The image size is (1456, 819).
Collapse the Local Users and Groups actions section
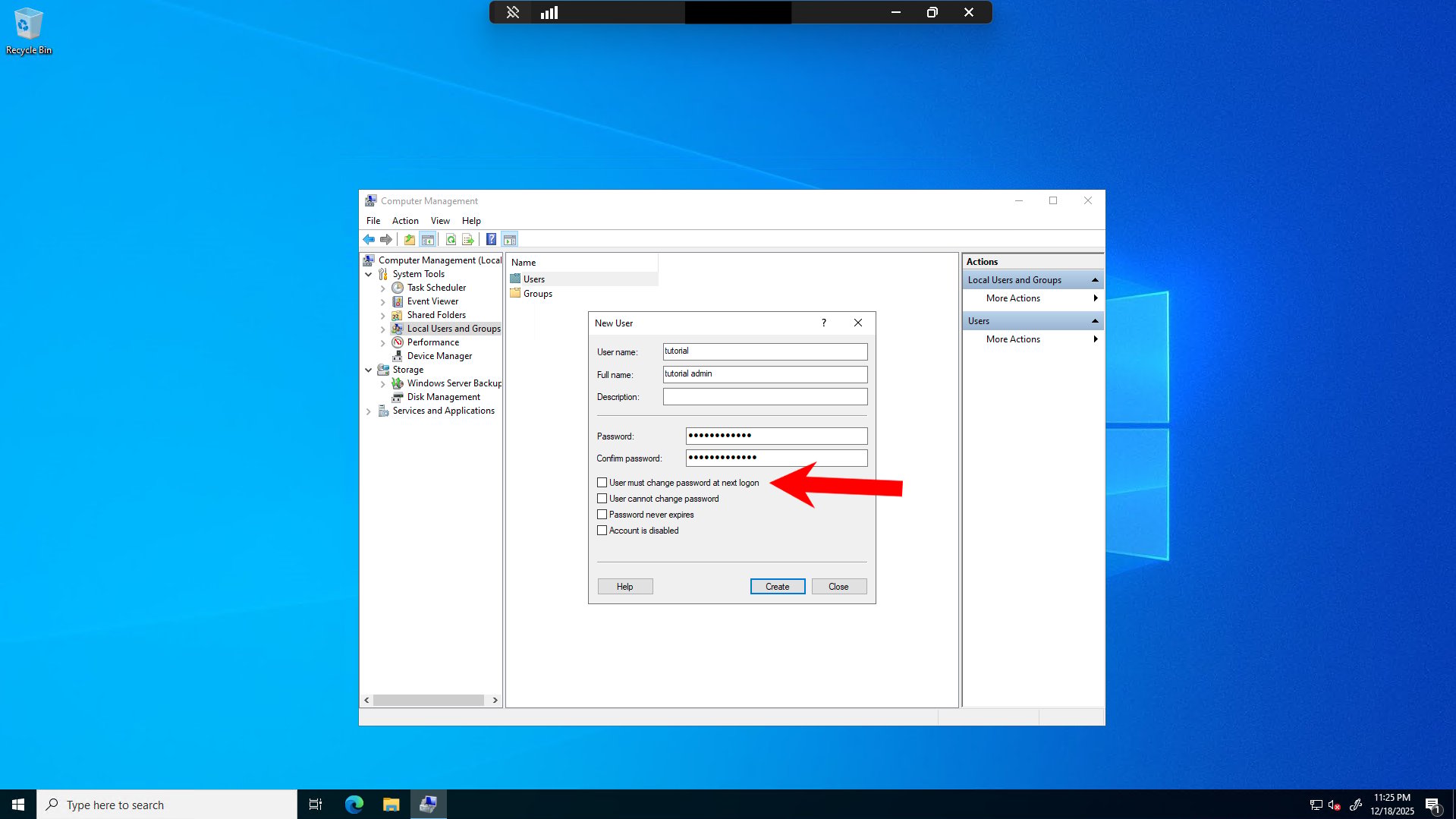point(1095,280)
